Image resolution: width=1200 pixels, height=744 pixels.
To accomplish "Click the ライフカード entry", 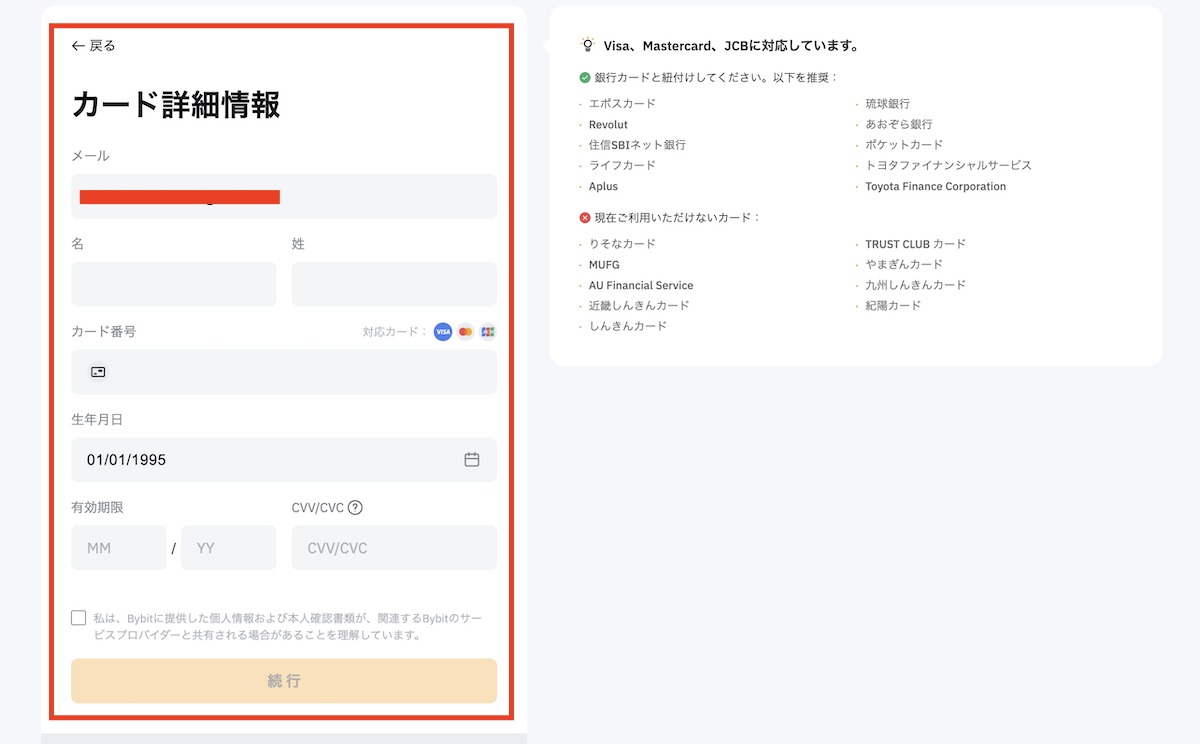I will 622,165.
